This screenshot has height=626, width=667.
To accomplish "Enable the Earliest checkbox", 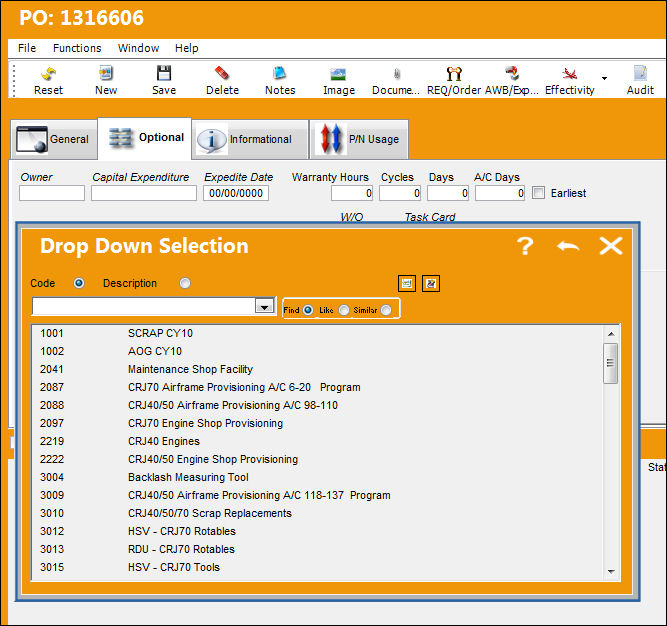I will 538,193.
